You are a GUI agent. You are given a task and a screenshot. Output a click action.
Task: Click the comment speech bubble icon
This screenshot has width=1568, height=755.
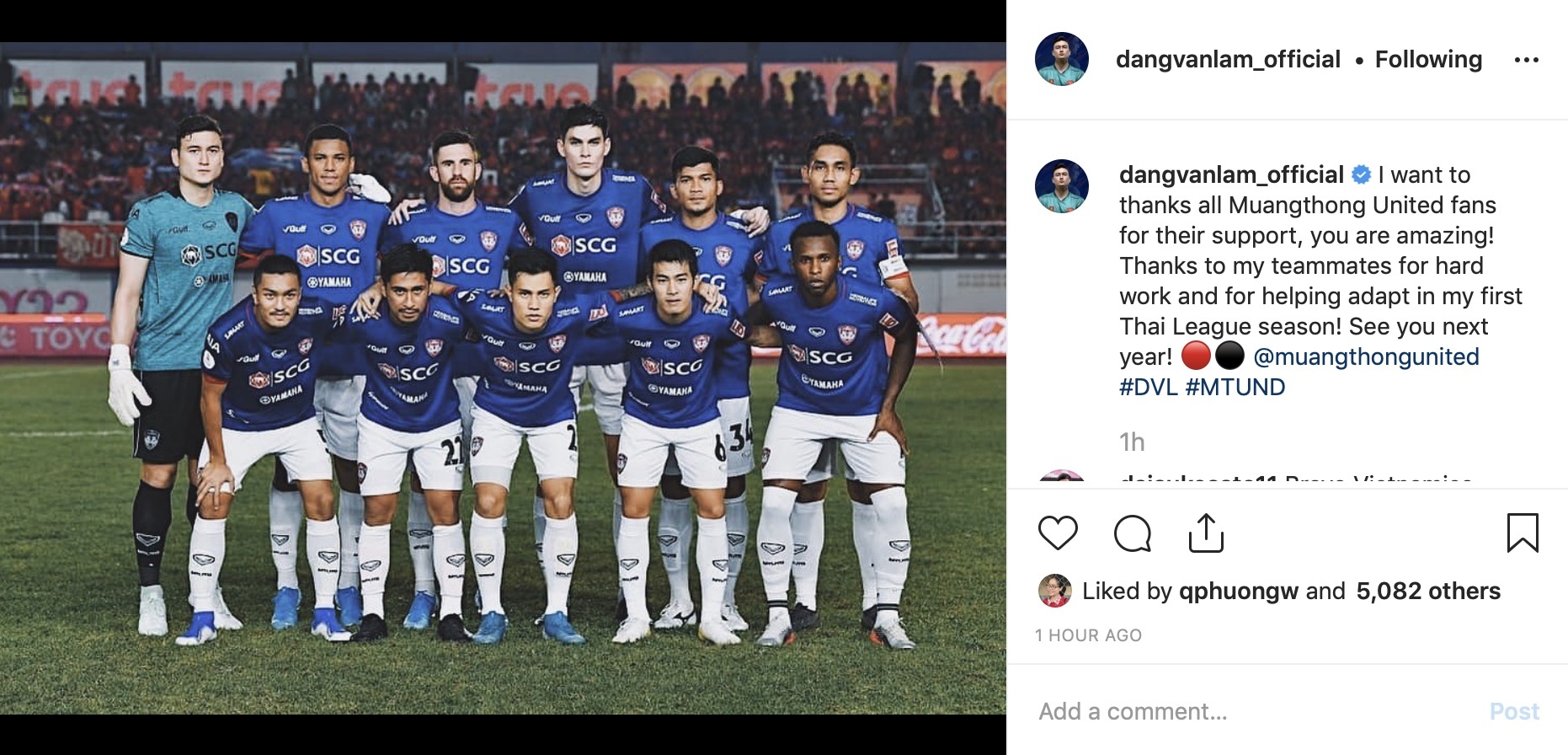[1132, 533]
